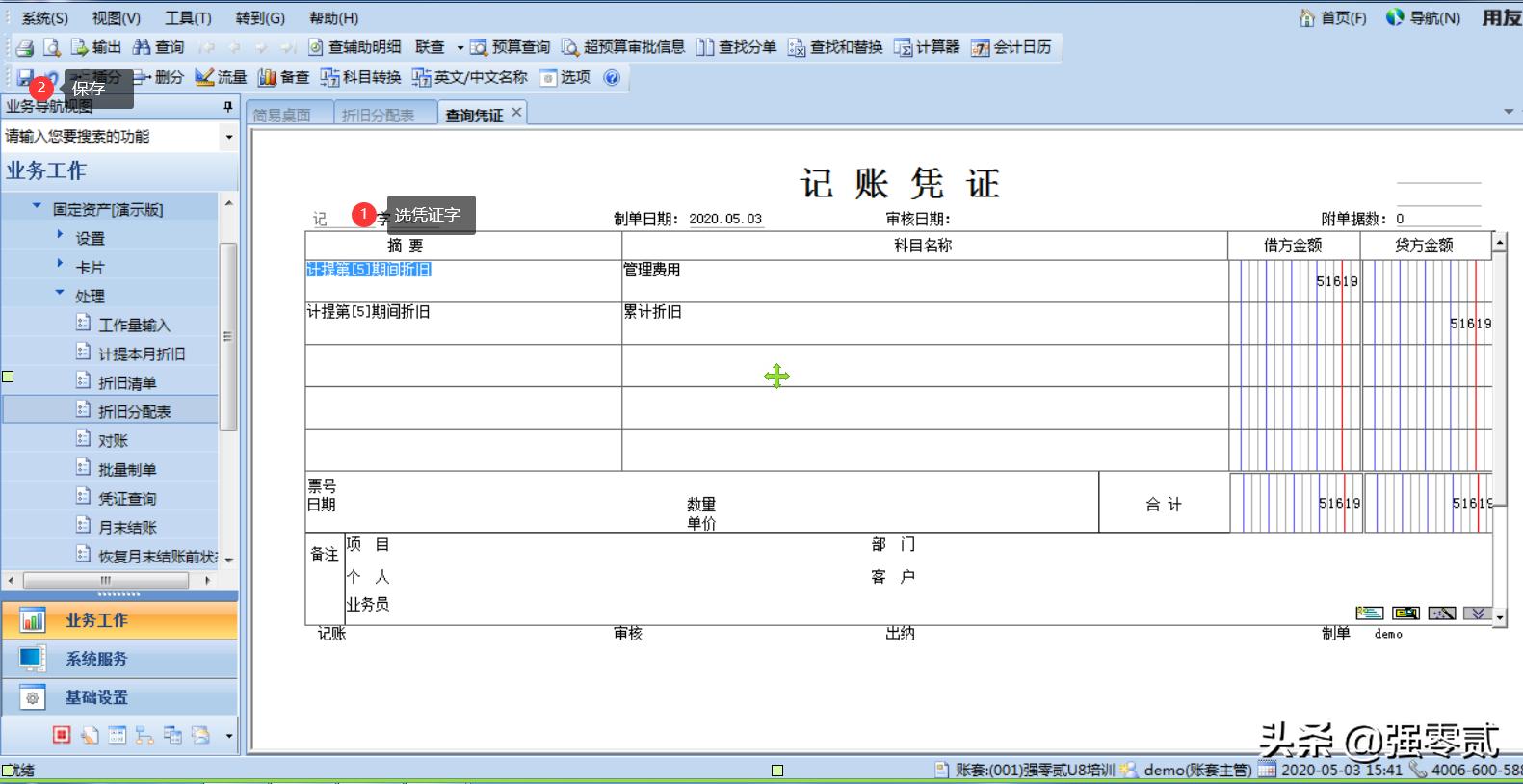Expand the 卡片 tree node

point(60,264)
